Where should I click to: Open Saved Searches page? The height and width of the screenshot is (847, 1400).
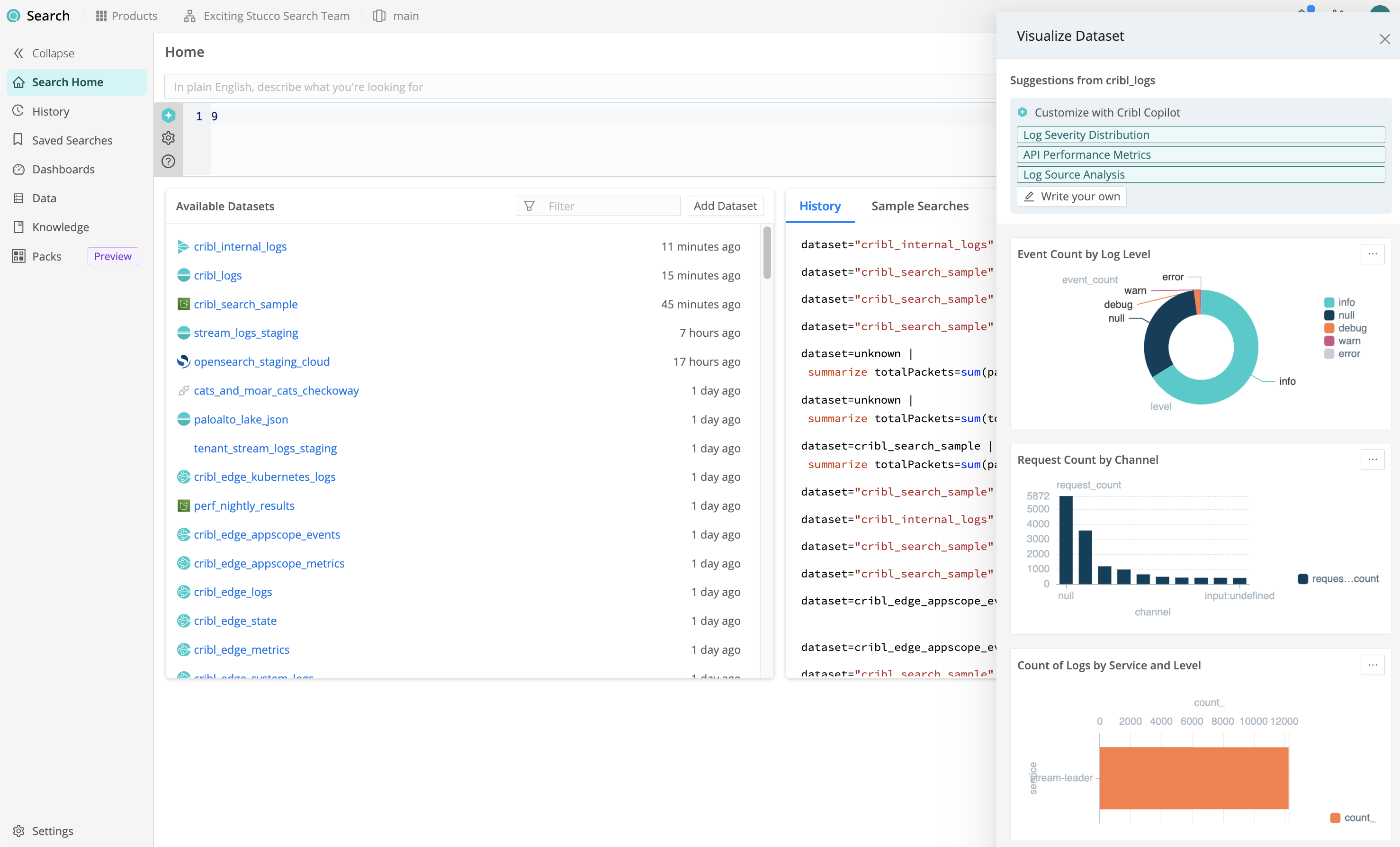coord(72,140)
